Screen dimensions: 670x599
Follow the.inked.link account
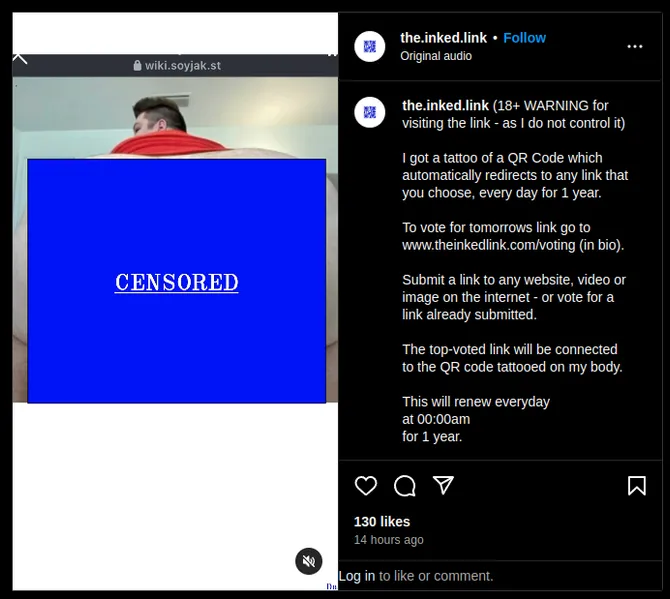point(524,38)
